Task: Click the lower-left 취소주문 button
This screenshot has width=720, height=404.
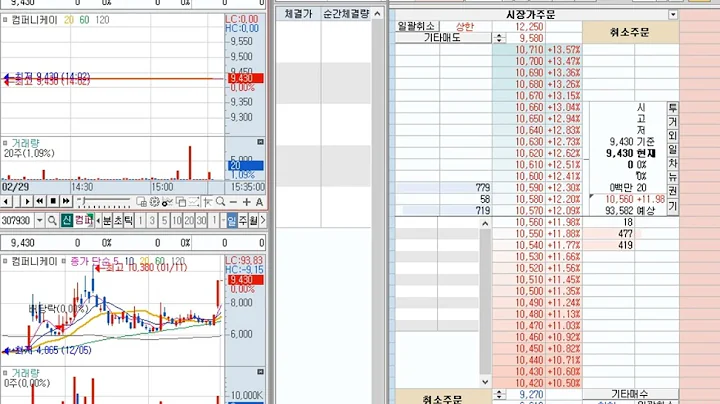Action: pyautogui.click(x=442, y=398)
